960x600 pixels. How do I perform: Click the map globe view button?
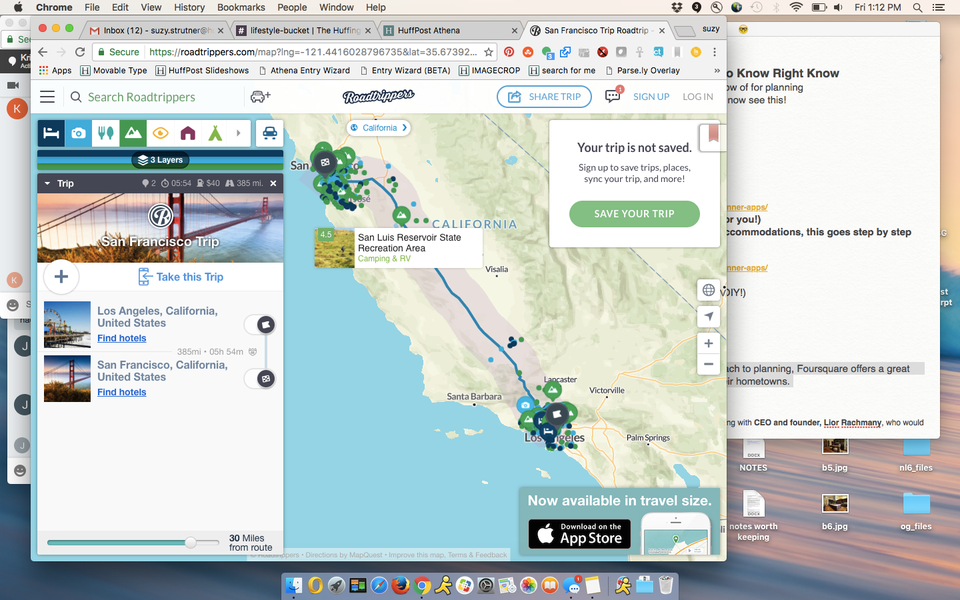(x=708, y=290)
